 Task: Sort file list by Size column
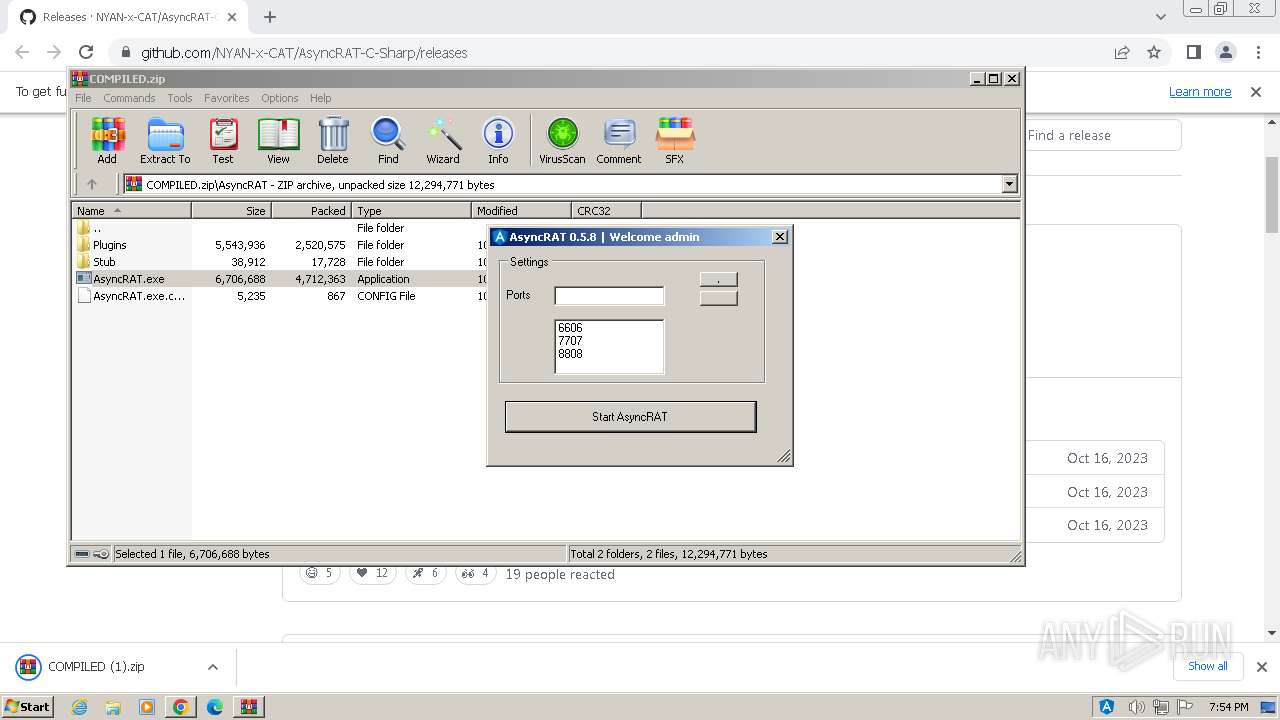(x=231, y=210)
